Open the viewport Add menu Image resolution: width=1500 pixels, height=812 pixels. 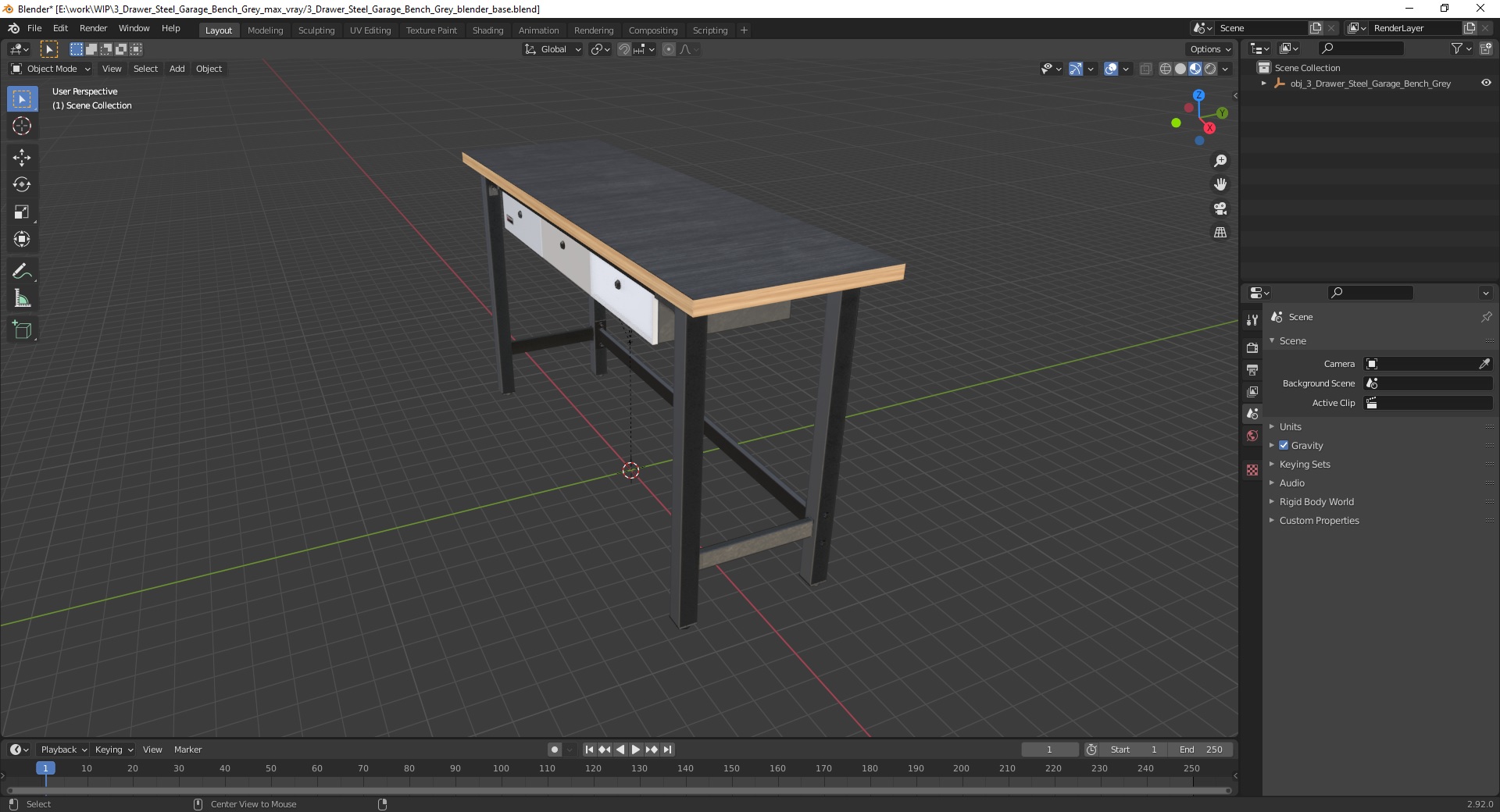click(x=177, y=69)
